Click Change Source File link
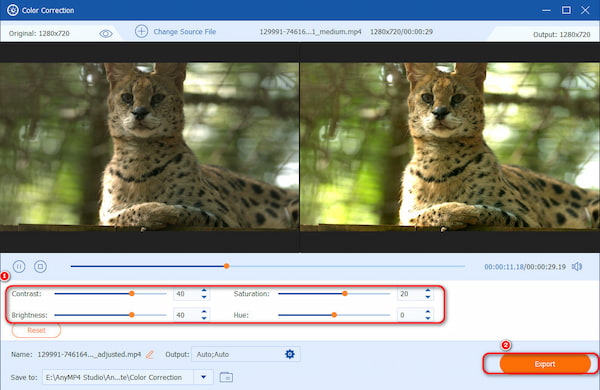600x390 pixels. click(185, 32)
